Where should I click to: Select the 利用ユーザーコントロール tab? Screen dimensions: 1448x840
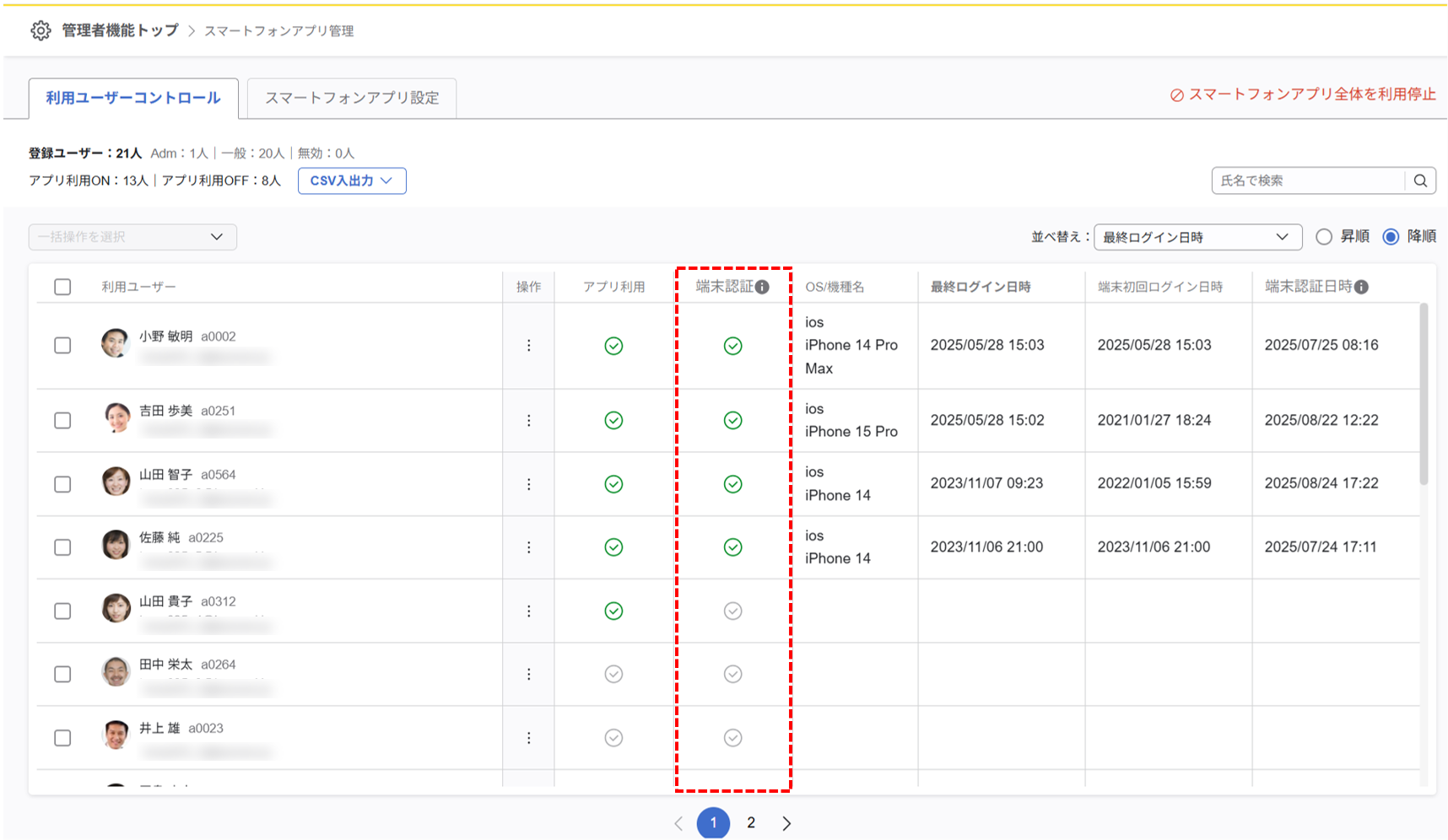pos(133,98)
